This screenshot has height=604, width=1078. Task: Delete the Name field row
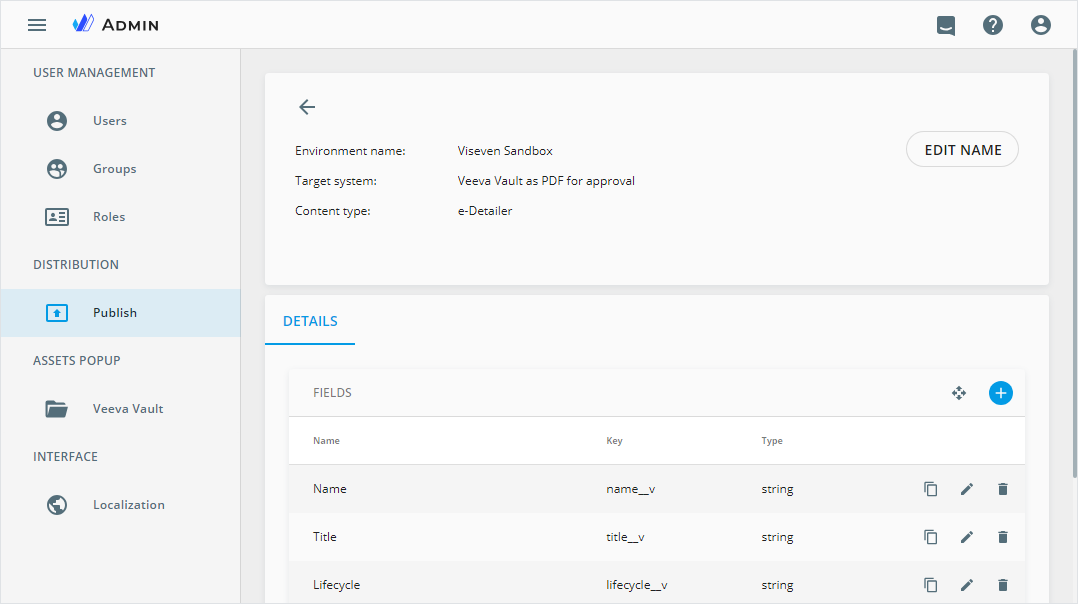1003,489
